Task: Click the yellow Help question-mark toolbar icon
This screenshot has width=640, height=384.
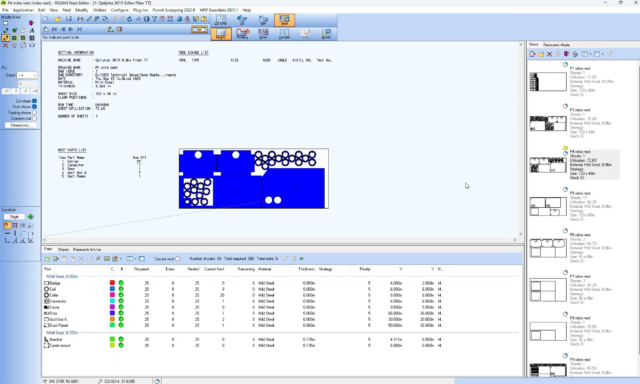Action: 204,19
